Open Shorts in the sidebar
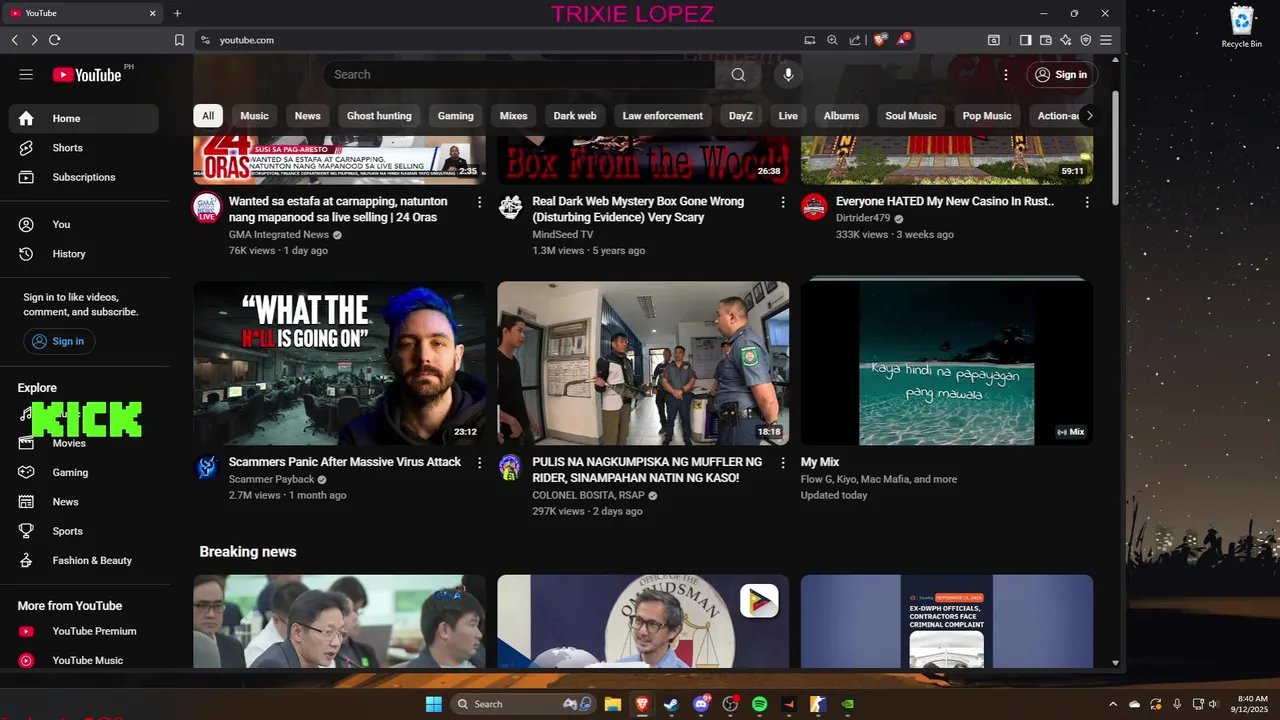Screen dimensions: 1280x720 (x=84, y=148)
